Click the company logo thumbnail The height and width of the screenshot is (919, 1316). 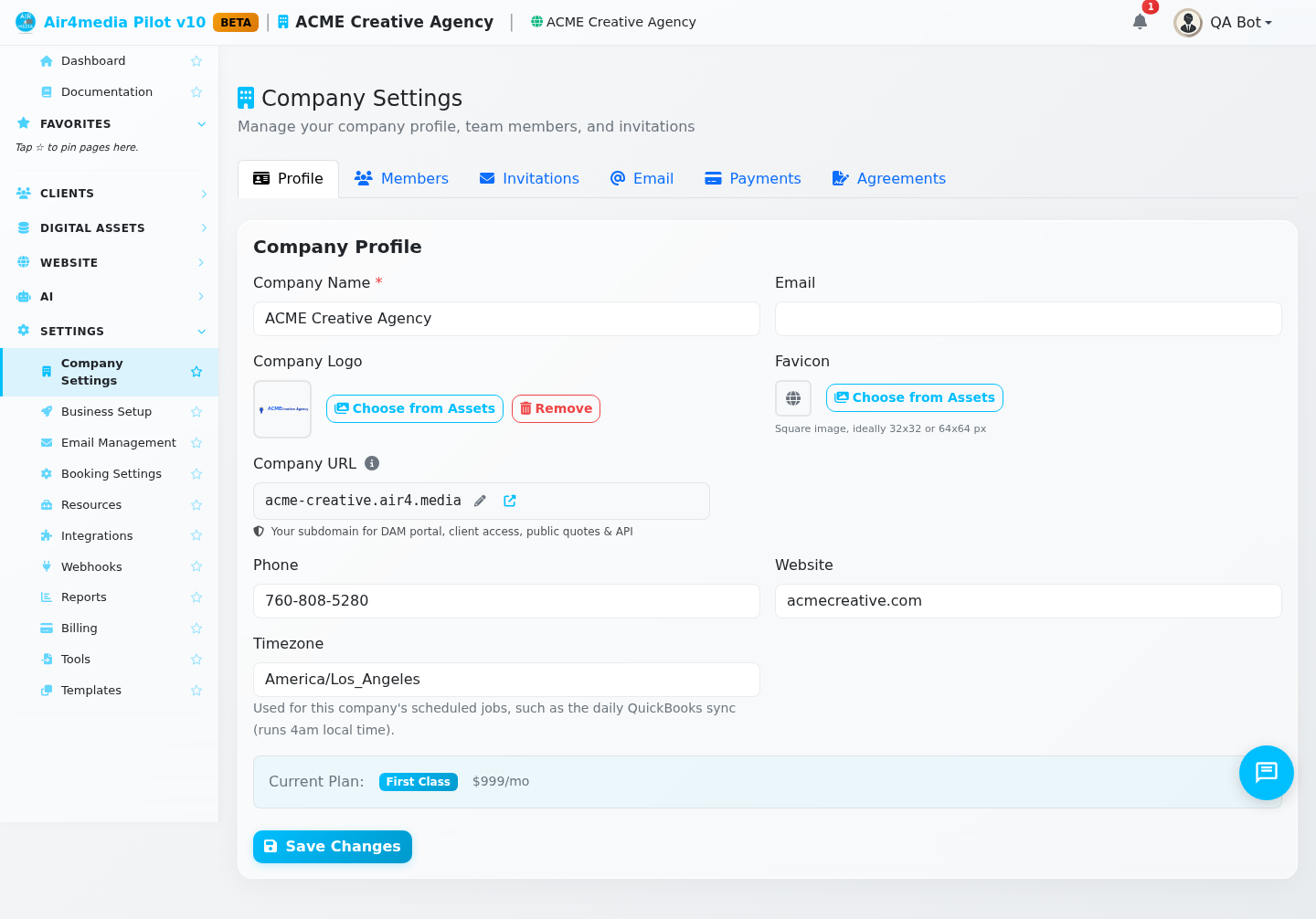tap(282, 409)
